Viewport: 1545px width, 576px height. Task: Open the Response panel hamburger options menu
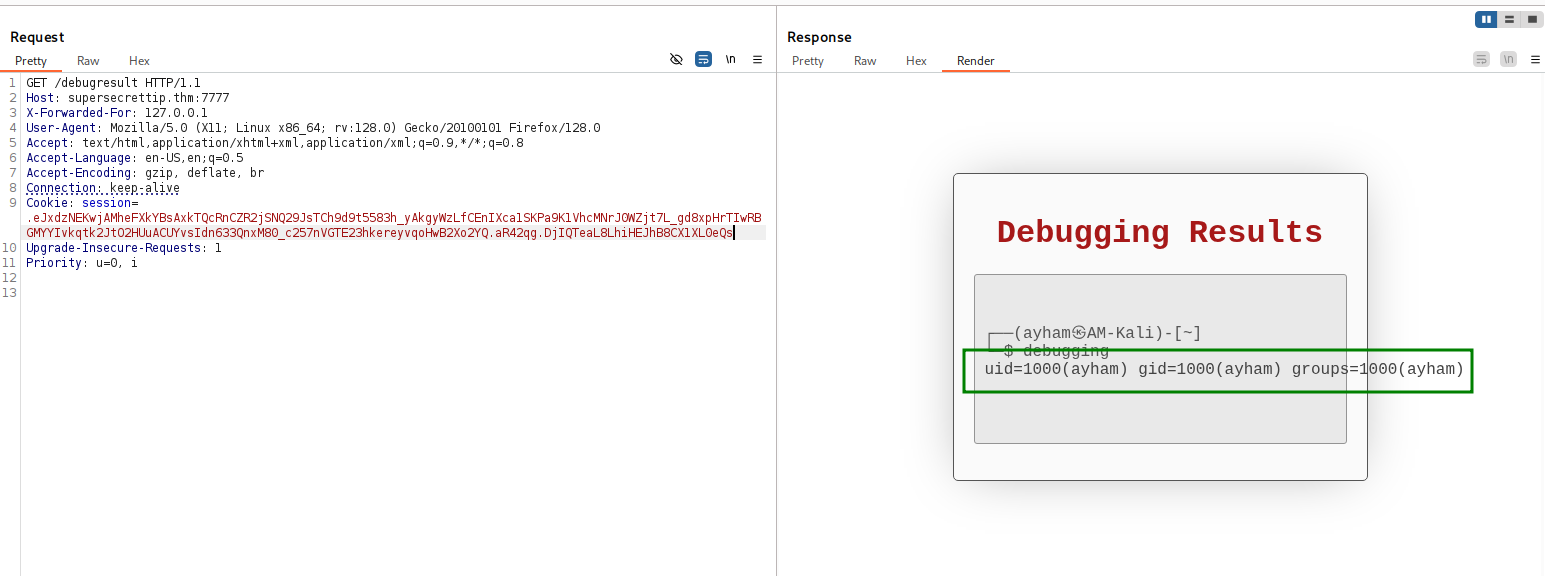(x=1534, y=60)
